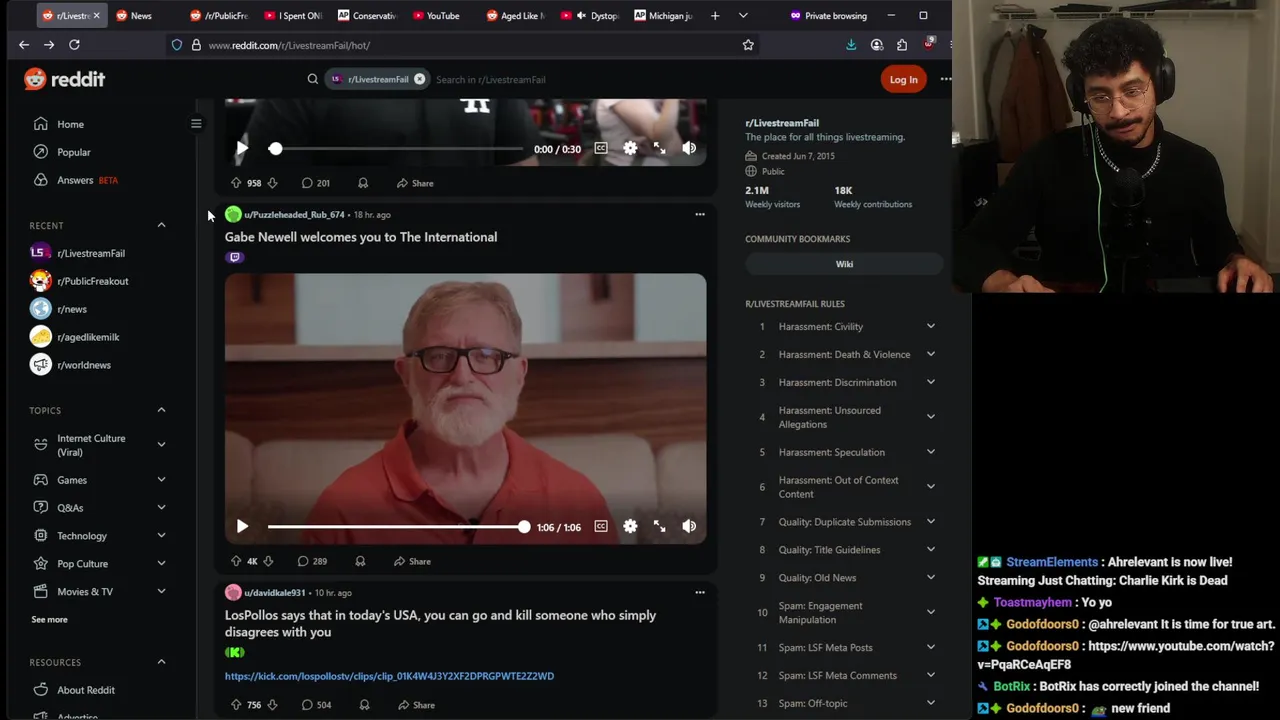Switch to the YouTube browser tab
The height and width of the screenshot is (720, 1280).
(443, 16)
